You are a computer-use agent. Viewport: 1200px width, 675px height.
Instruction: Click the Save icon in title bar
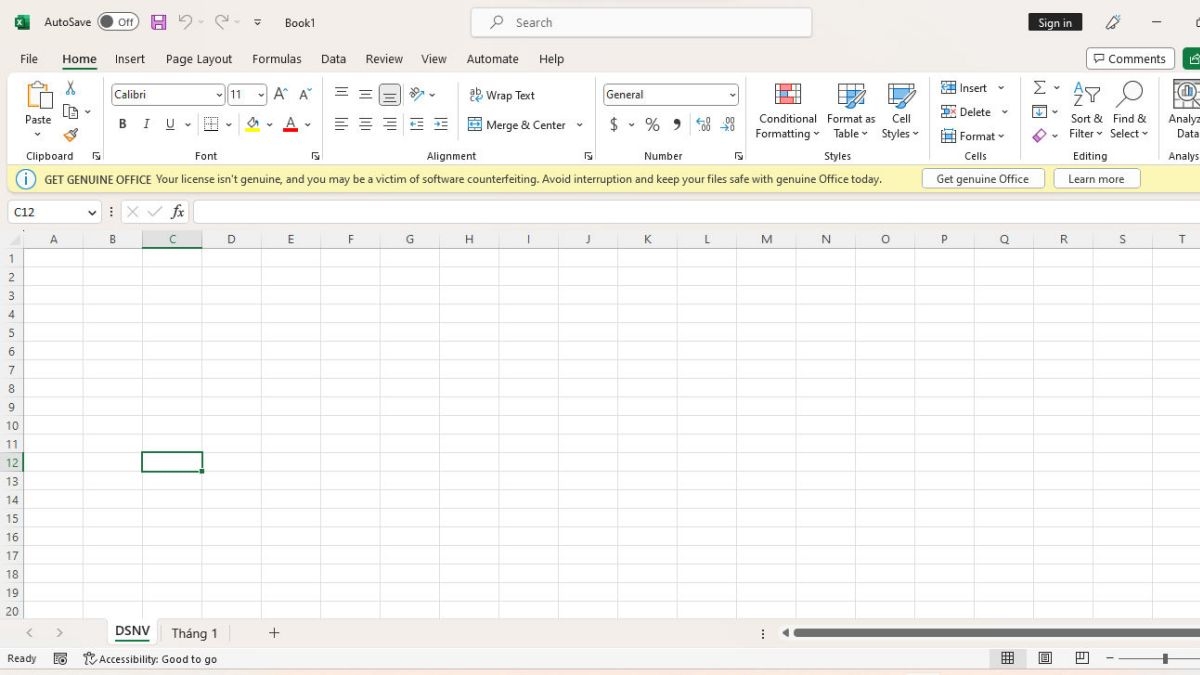[158, 22]
